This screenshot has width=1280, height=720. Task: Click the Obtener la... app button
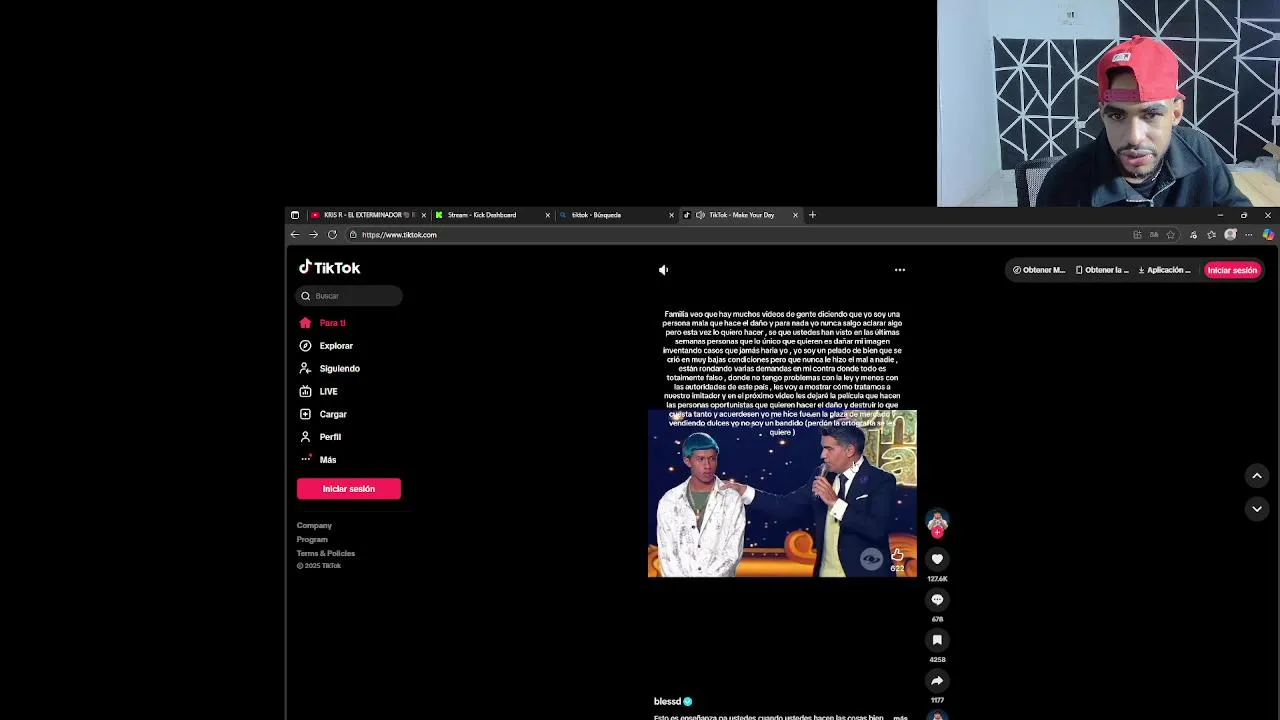1102,270
